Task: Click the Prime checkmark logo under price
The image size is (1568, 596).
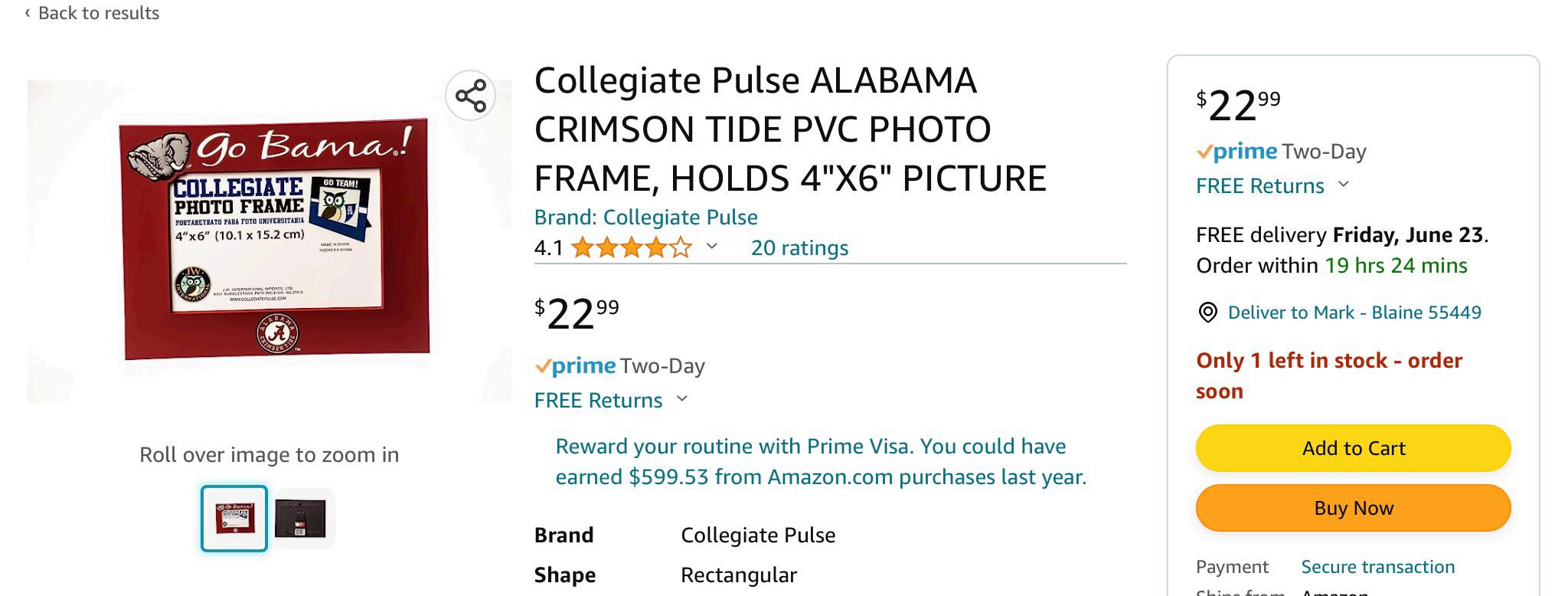Action: pos(575,366)
